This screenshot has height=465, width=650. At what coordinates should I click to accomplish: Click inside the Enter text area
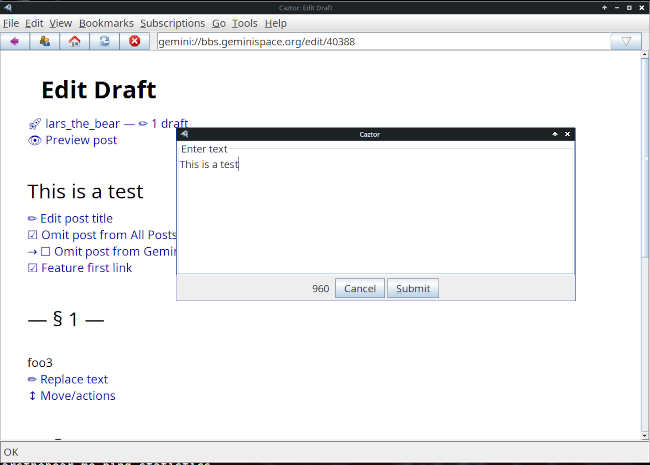pyautogui.click(x=376, y=213)
